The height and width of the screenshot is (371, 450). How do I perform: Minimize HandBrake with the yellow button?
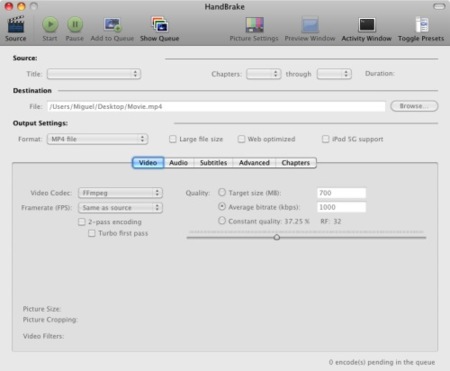[x=21, y=6]
